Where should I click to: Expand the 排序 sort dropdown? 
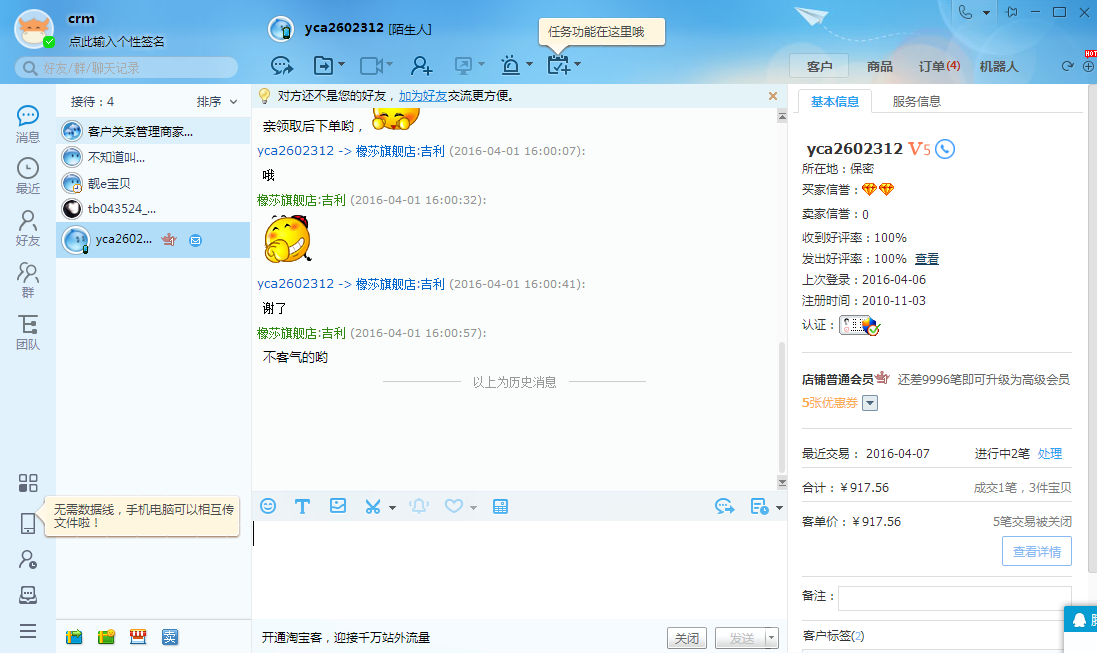tap(217, 101)
